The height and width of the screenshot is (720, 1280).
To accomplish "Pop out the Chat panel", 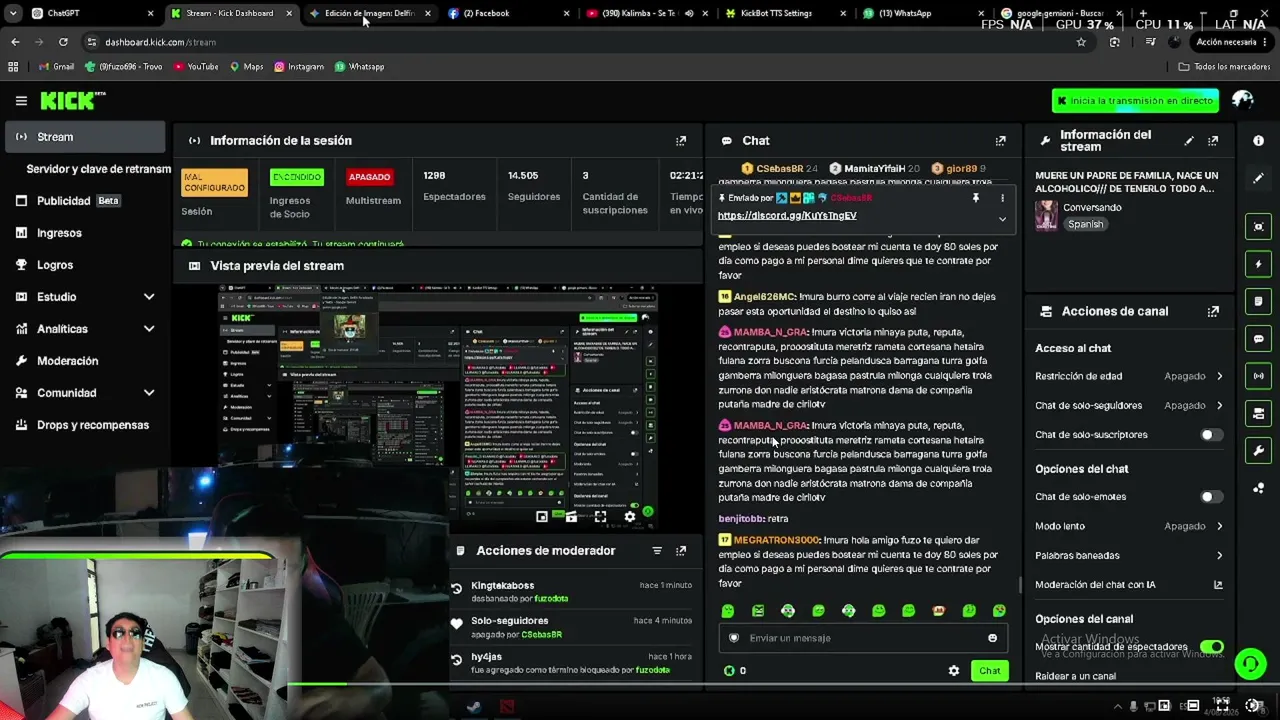I will pos(1000,141).
